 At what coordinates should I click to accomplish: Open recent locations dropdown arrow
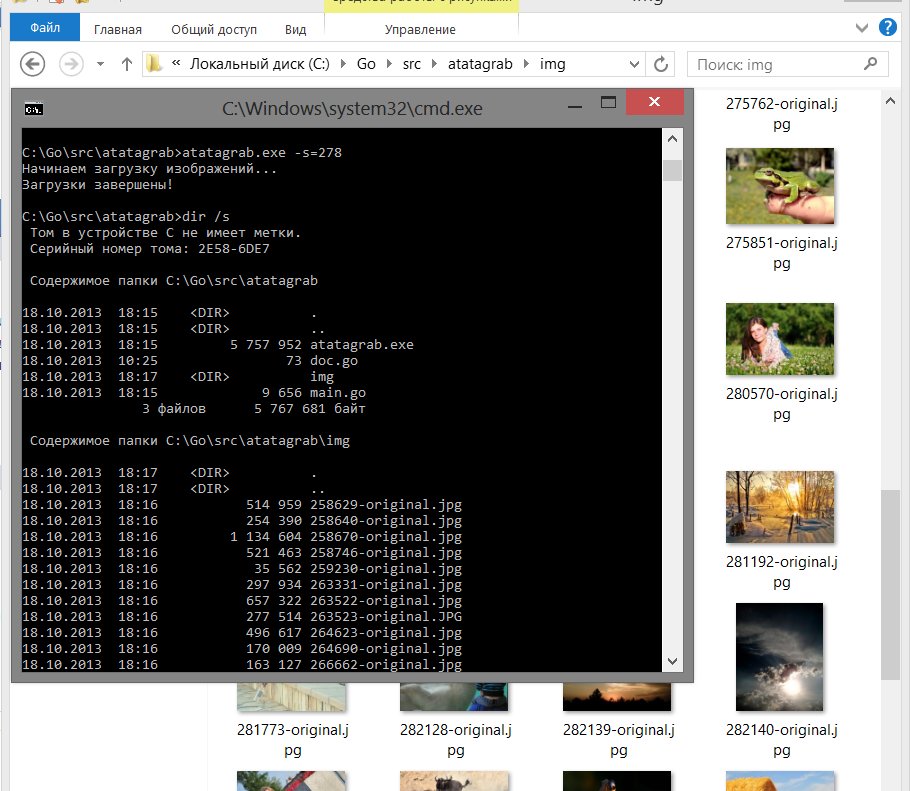click(x=100, y=64)
